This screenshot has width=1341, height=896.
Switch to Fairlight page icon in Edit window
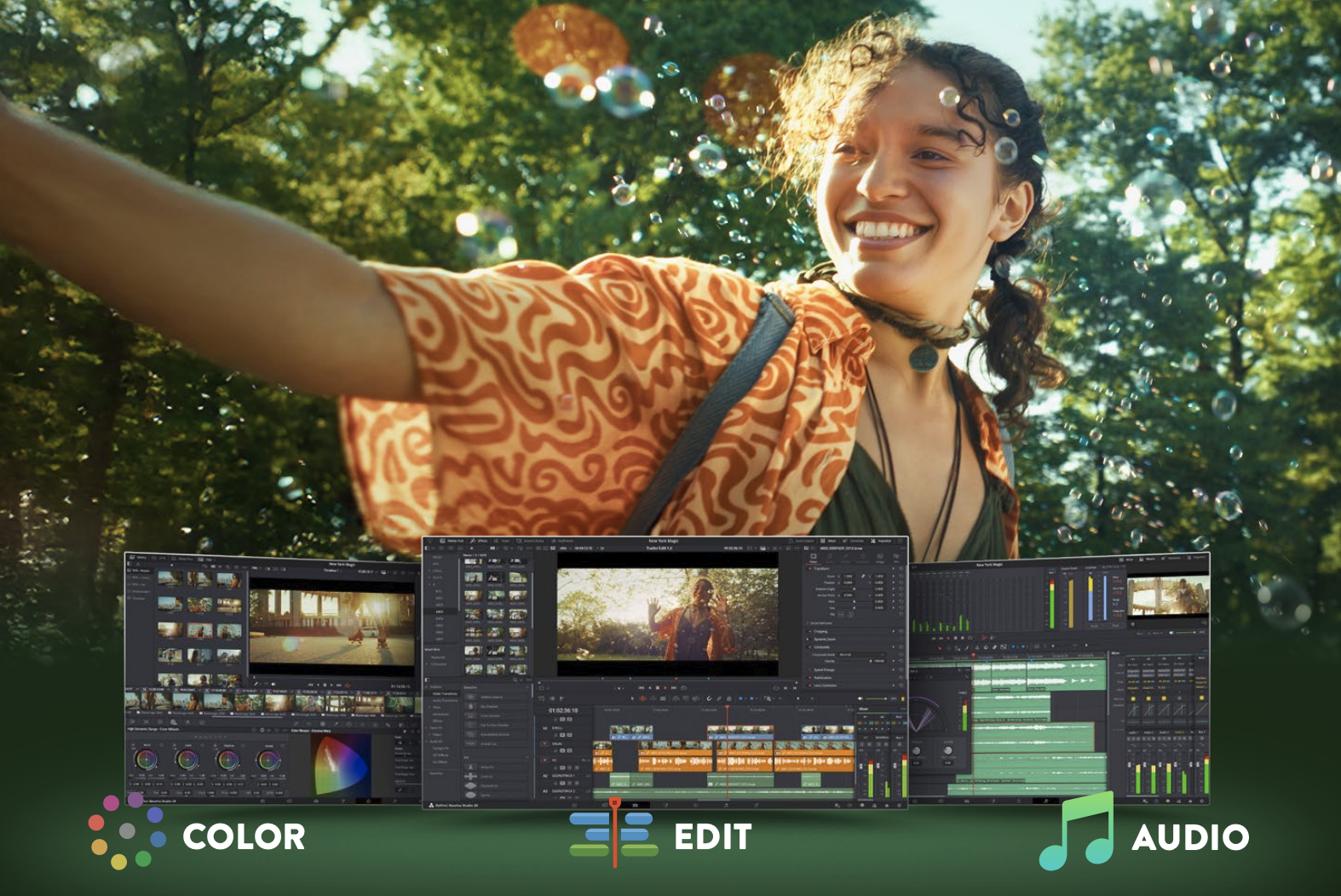[x=726, y=805]
